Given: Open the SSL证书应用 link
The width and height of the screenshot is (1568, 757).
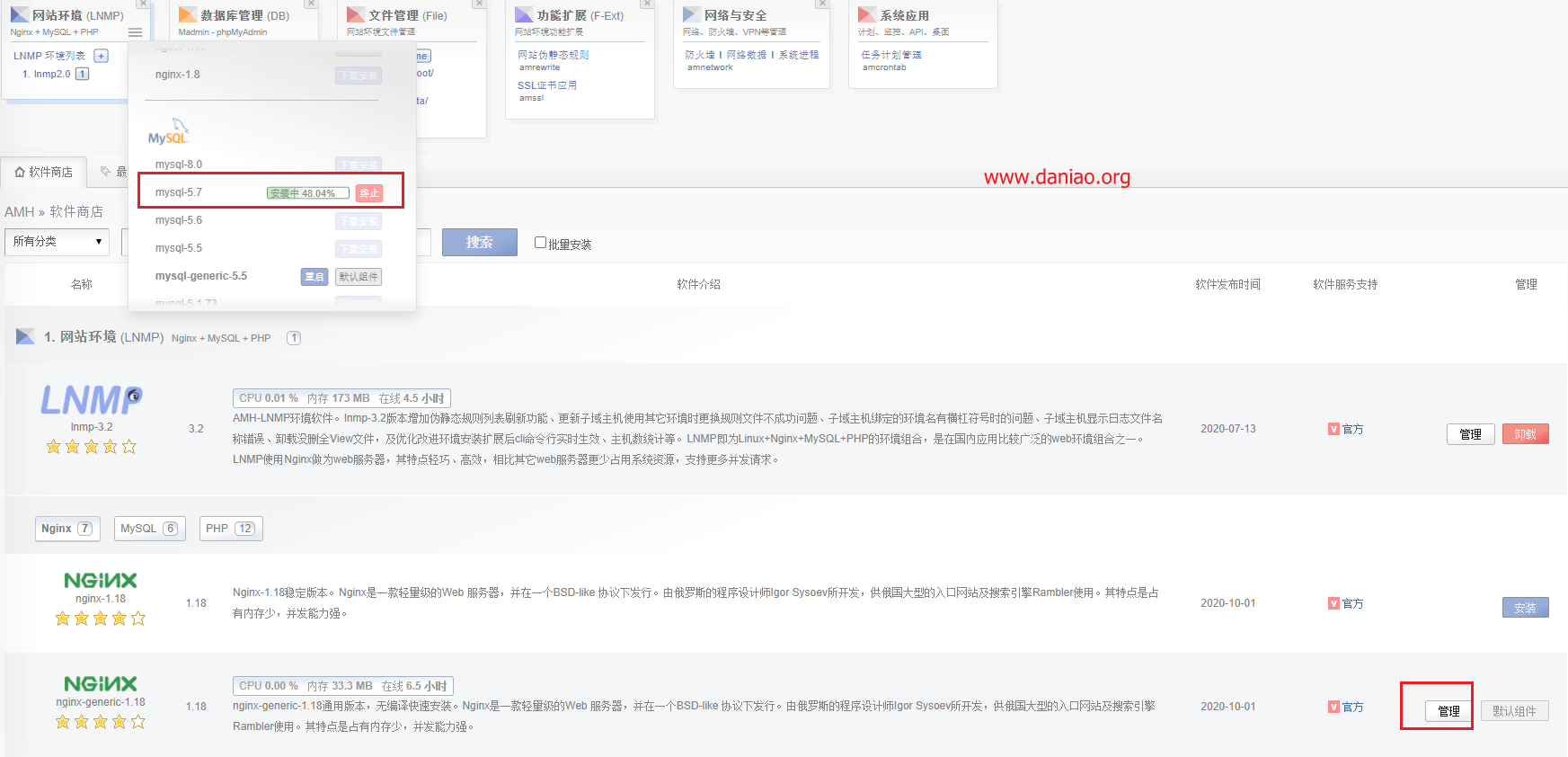Looking at the screenshot, I should [x=547, y=85].
